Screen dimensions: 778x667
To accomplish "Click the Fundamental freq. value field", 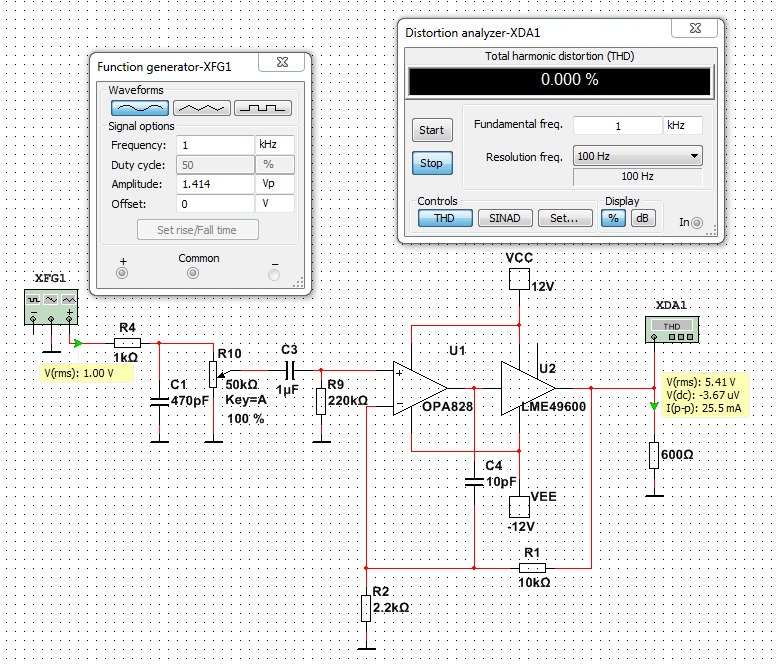I will 618,126.
